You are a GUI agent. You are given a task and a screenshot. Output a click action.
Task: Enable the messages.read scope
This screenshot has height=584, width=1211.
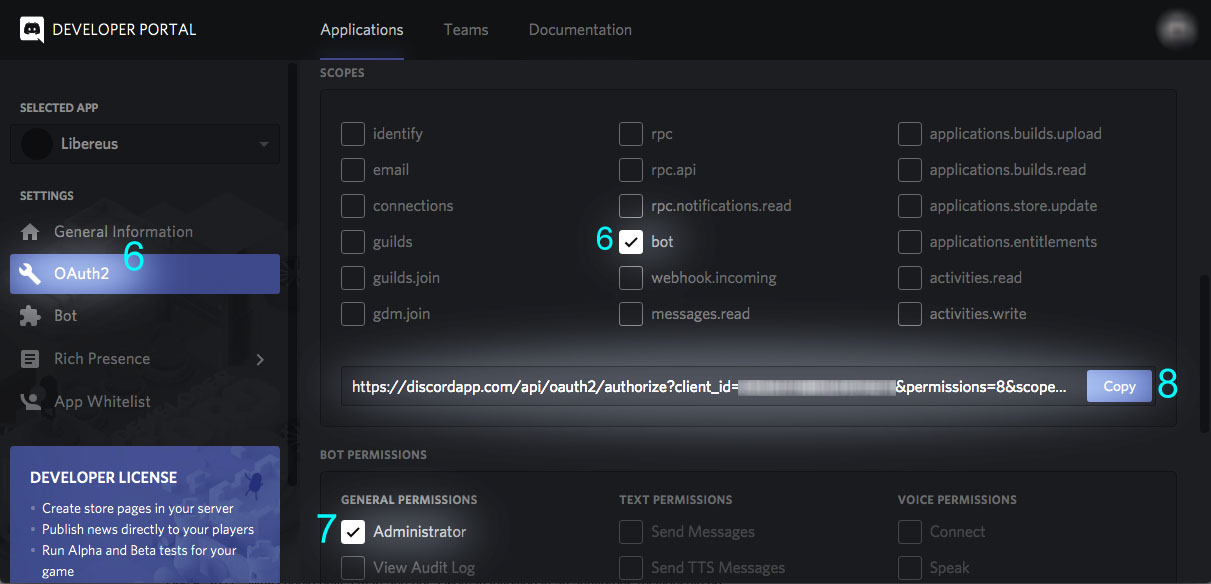pyautogui.click(x=631, y=314)
